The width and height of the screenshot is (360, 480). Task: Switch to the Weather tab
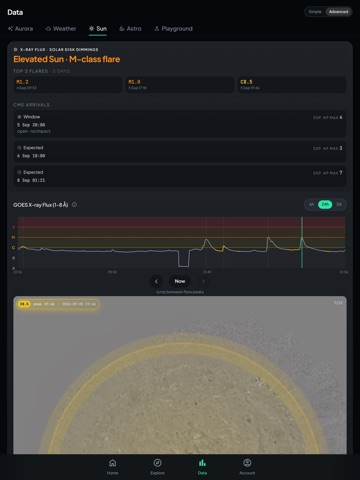pyautogui.click(x=61, y=29)
